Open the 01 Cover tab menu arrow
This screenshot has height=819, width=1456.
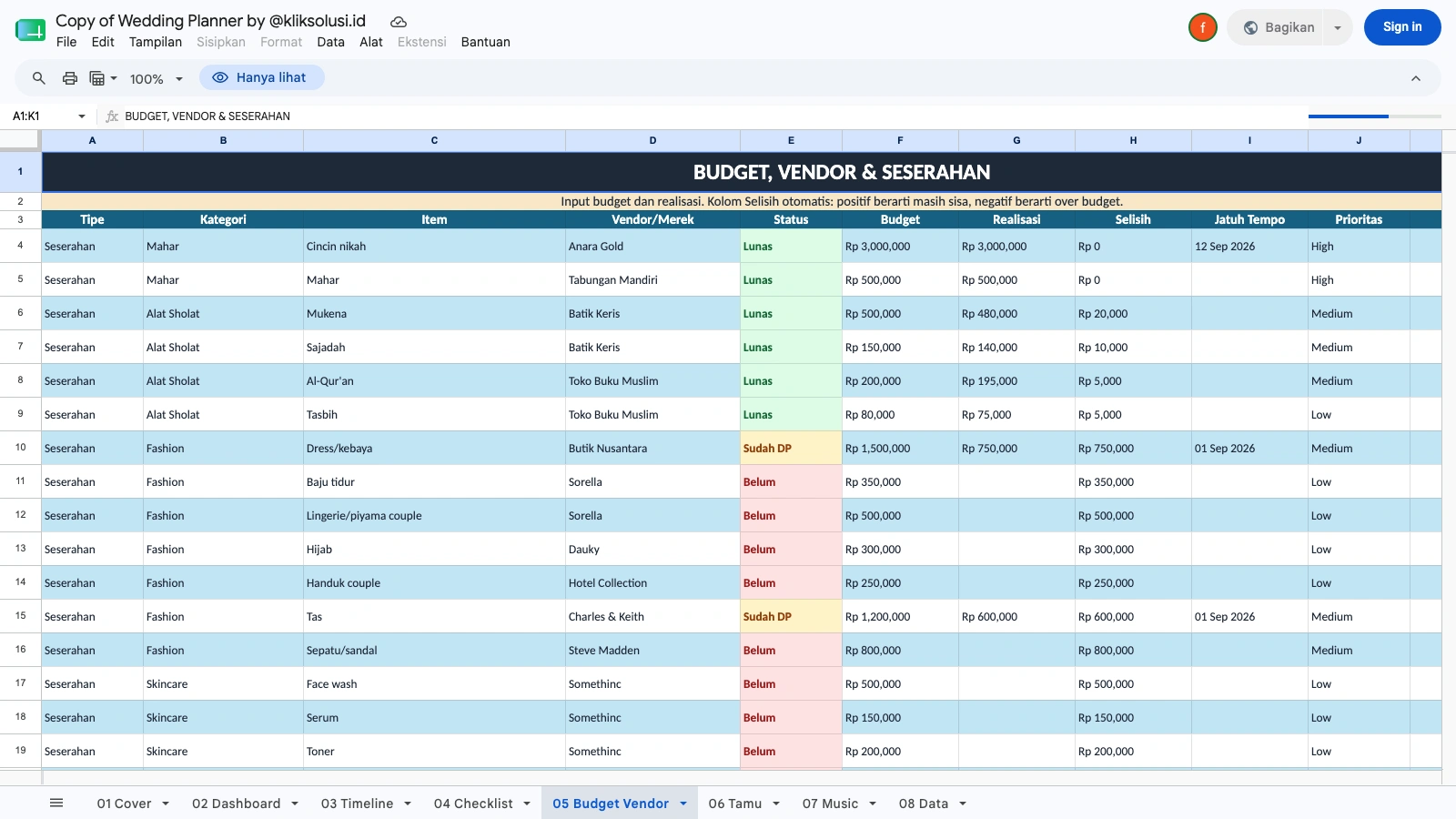pos(166,804)
